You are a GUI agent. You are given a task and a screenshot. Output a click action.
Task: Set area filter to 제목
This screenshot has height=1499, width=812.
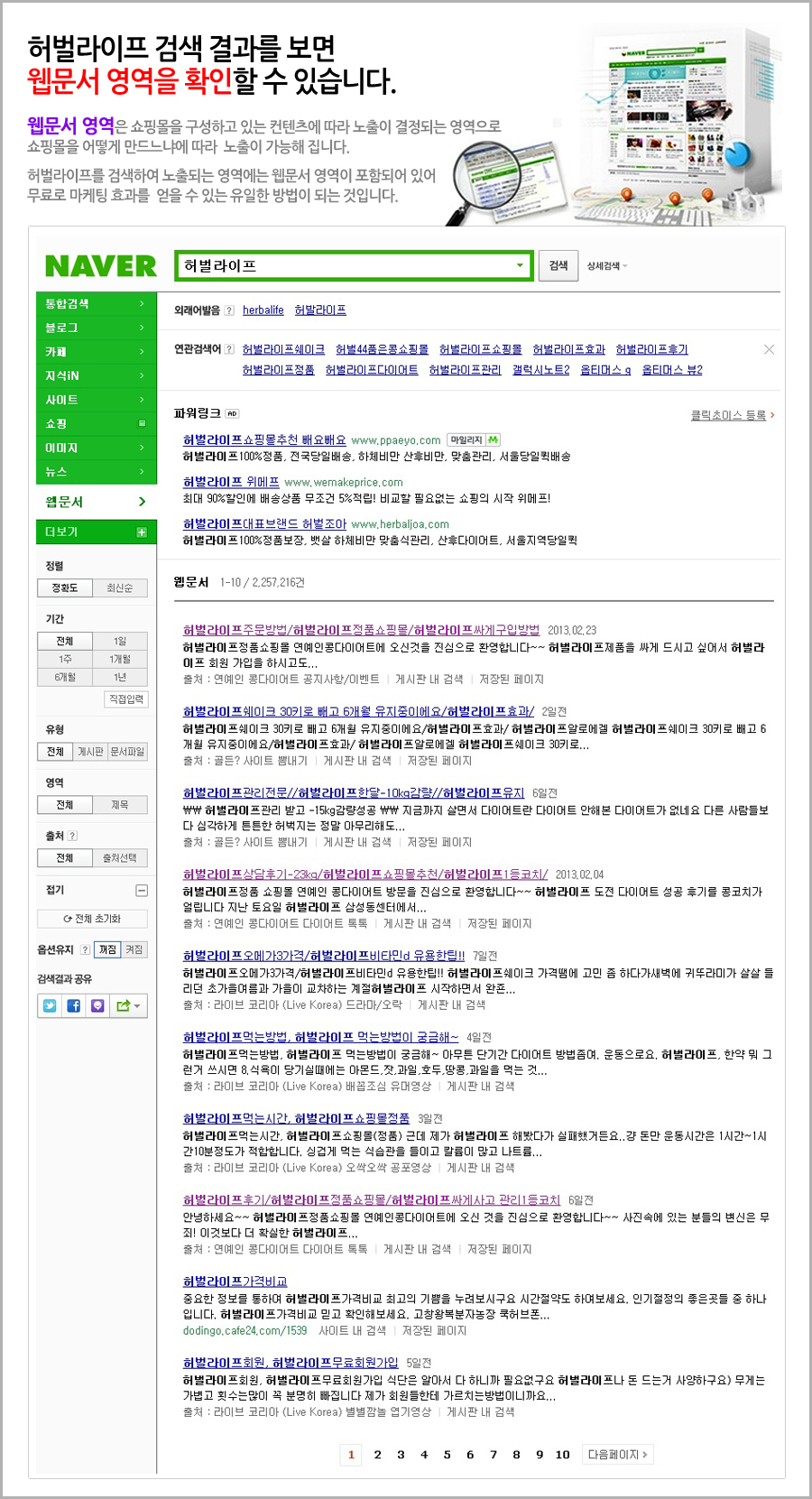coord(120,804)
